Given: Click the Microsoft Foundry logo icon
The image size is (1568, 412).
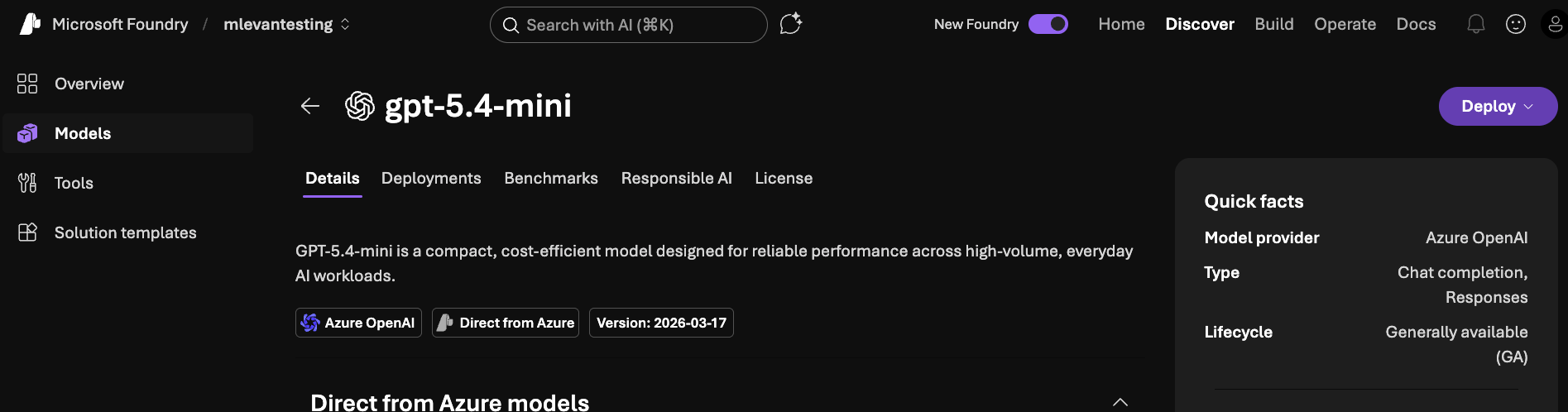Looking at the screenshot, I should pos(30,24).
